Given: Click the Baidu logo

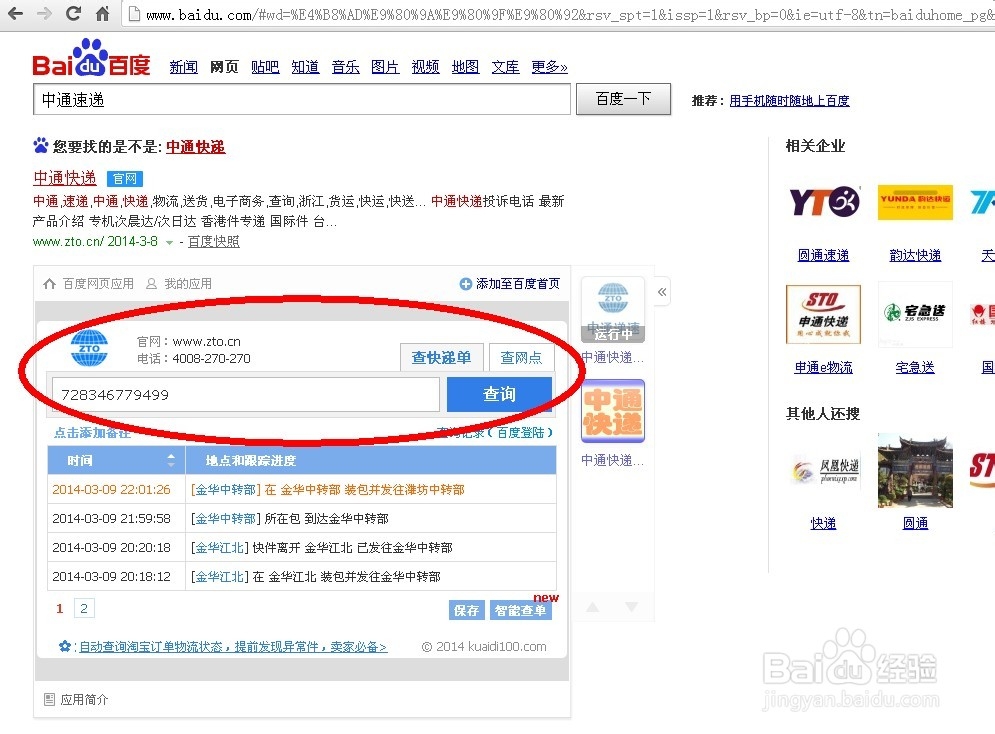Looking at the screenshot, I should pyautogui.click(x=91, y=58).
